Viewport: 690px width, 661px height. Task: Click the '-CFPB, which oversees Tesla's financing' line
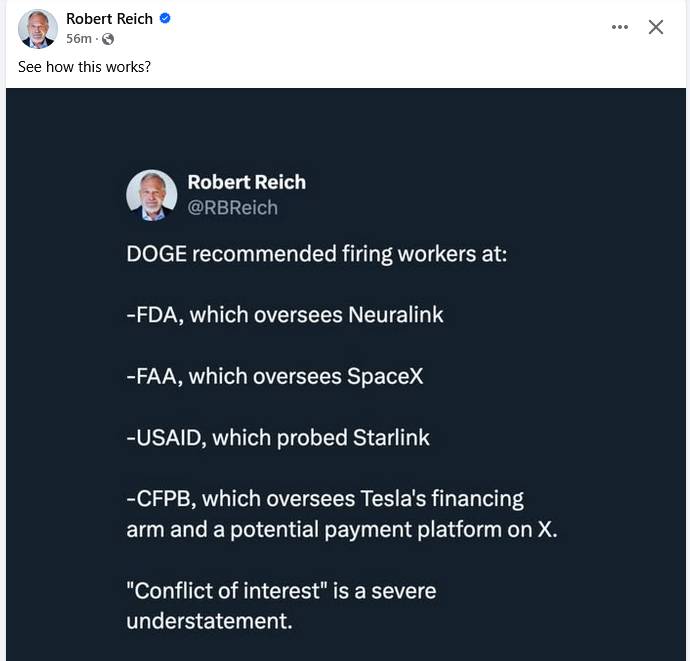pyautogui.click(x=325, y=499)
